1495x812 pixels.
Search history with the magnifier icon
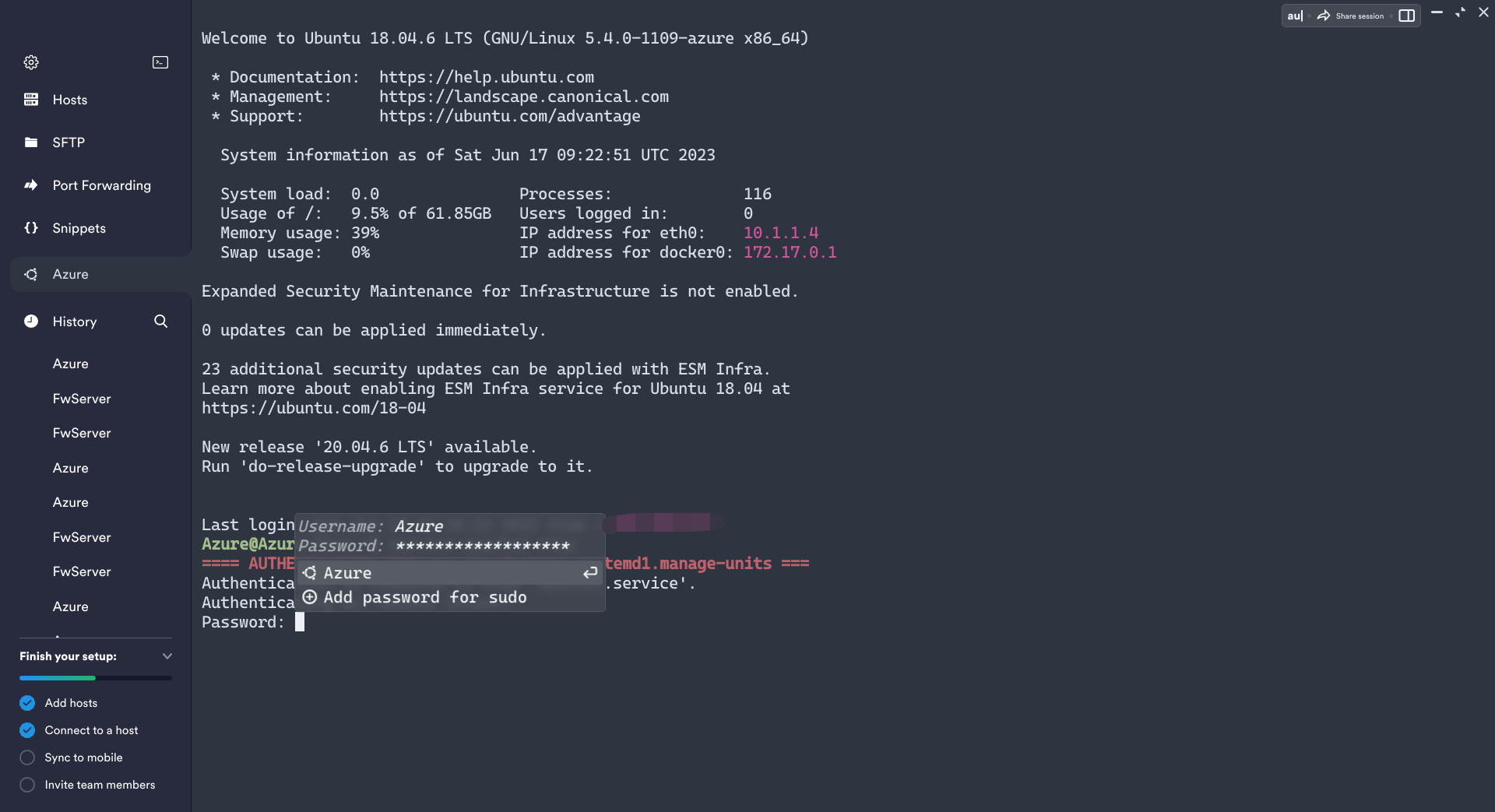(x=161, y=322)
